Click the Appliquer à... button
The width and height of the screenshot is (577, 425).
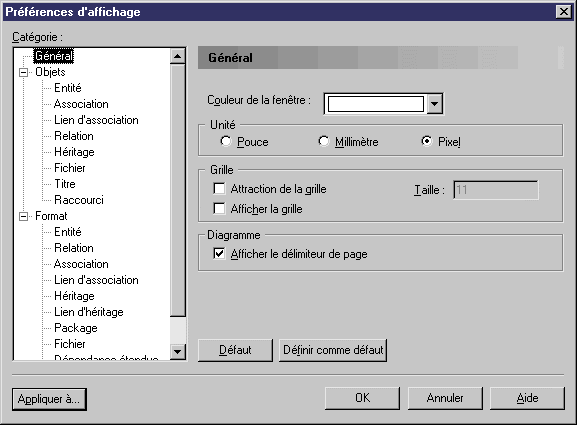coord(49,399)
